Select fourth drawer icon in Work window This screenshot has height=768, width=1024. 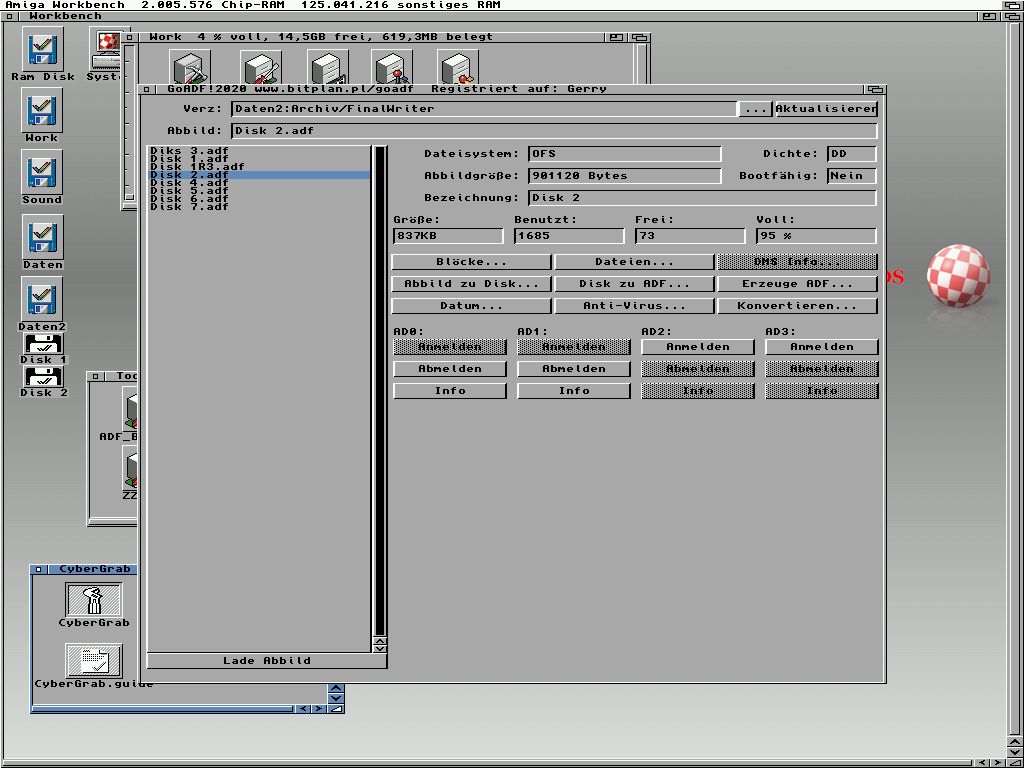pyautogui.click(x=392, y=67)
